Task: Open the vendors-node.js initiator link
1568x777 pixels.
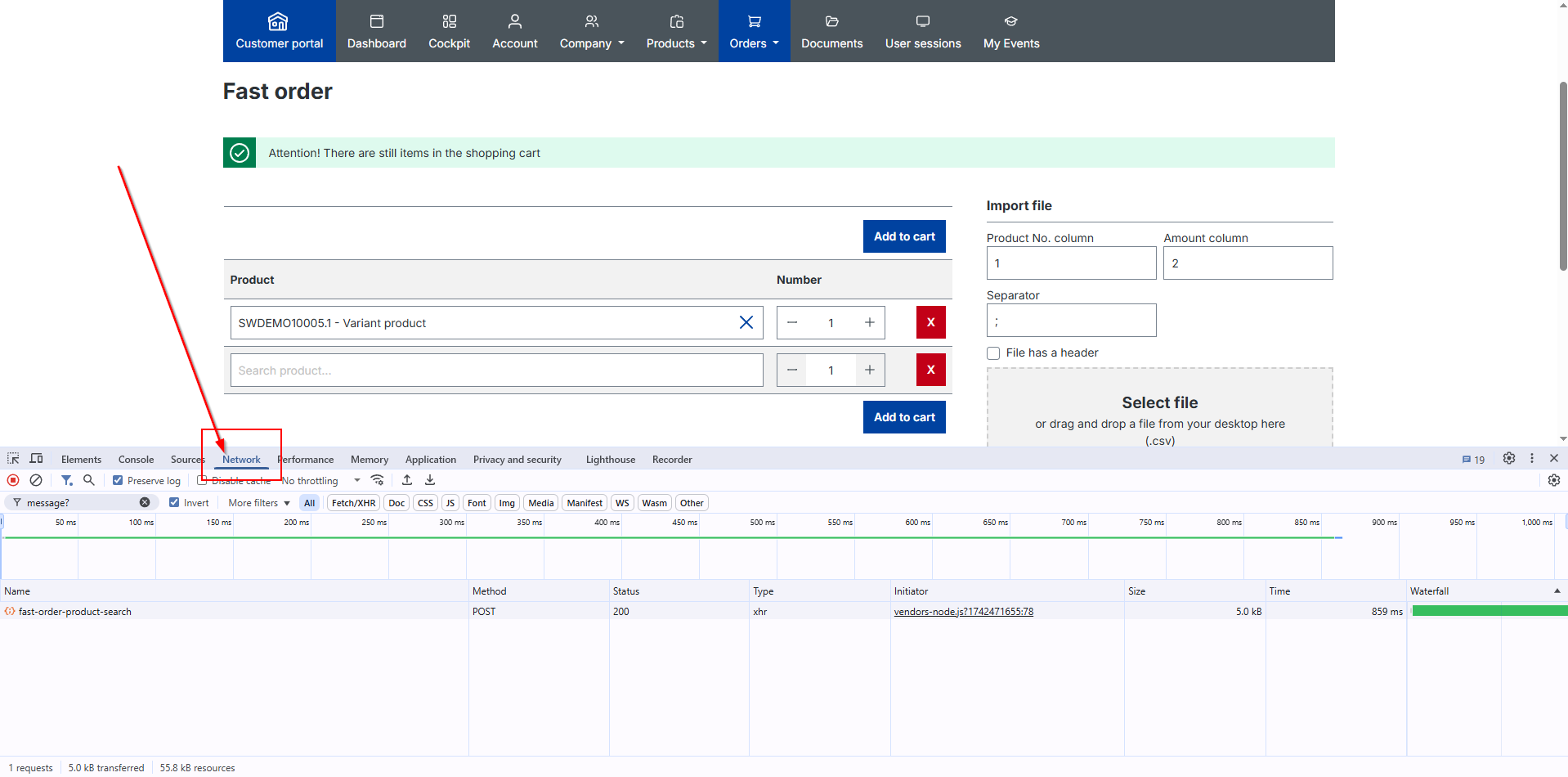Action: pos(963,612)
